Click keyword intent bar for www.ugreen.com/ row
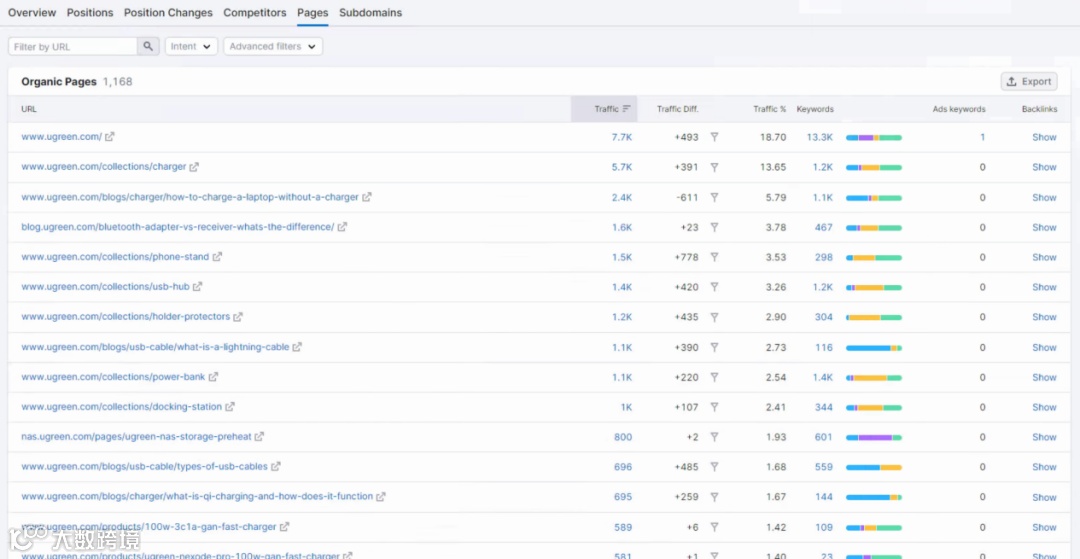Screen dimensions: 1080x559 [873, 138]
